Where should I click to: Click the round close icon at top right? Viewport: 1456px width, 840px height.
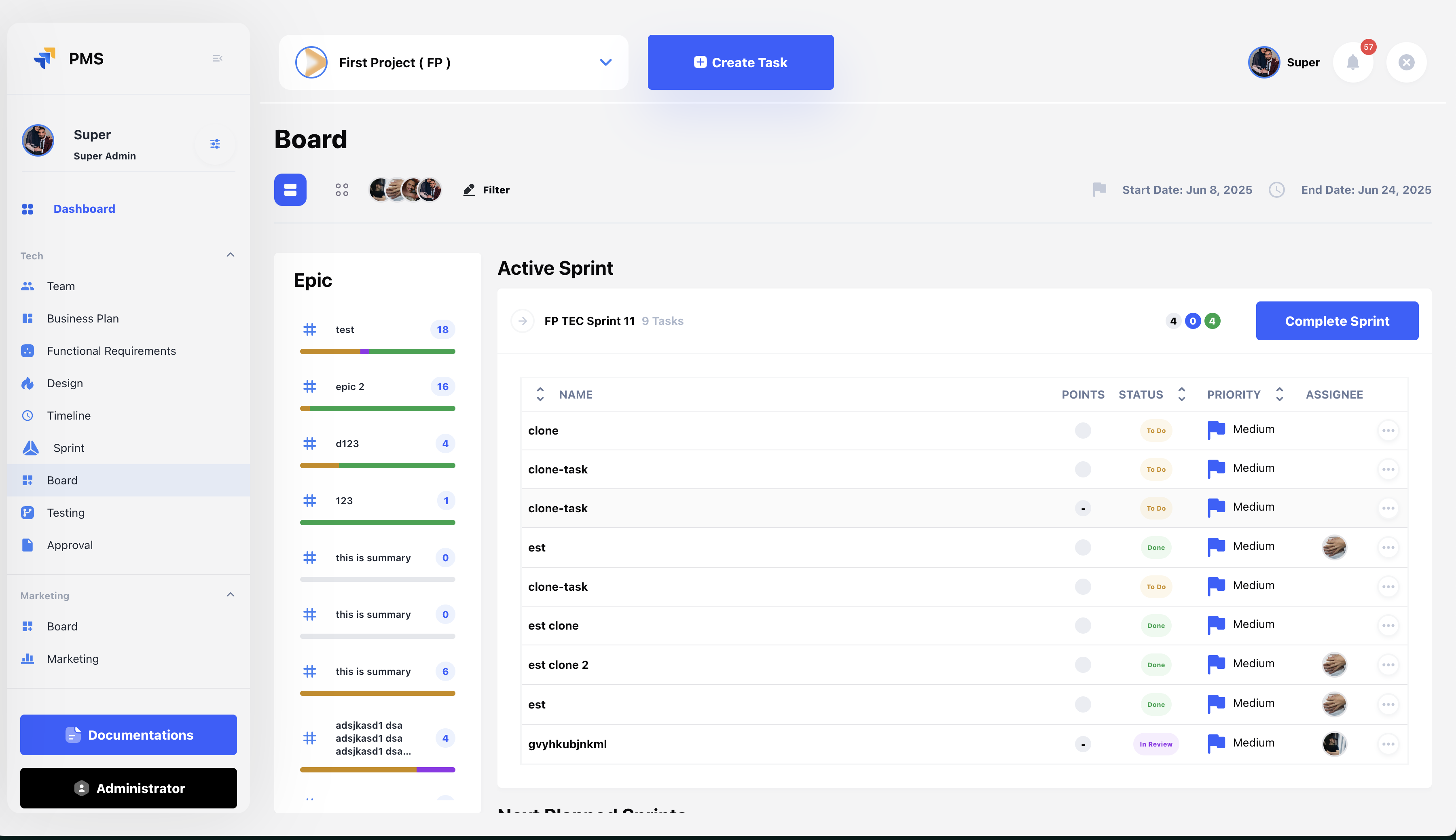click(x=1406, y=62)
